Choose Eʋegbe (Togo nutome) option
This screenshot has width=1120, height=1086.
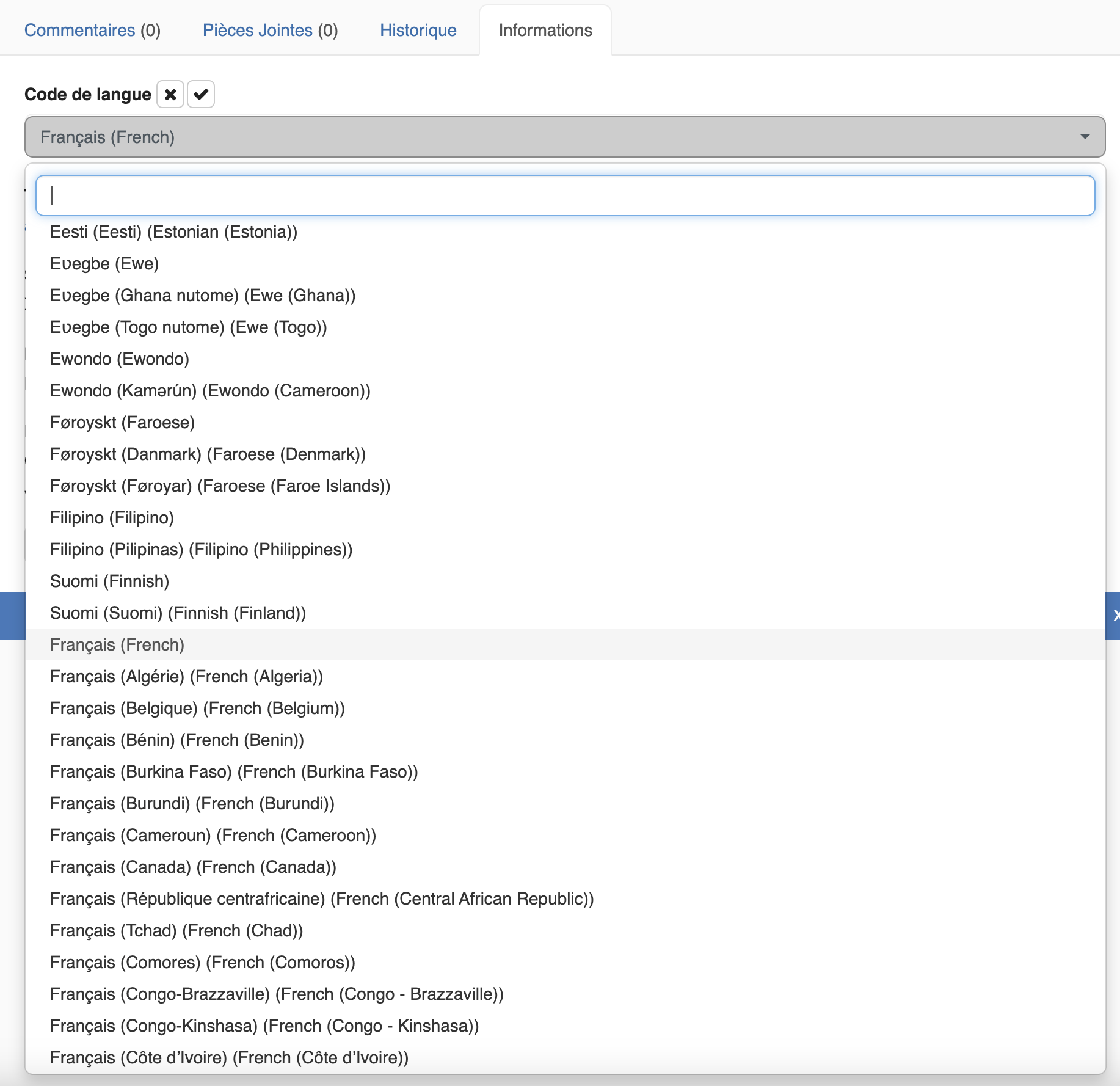pos(565,327)
